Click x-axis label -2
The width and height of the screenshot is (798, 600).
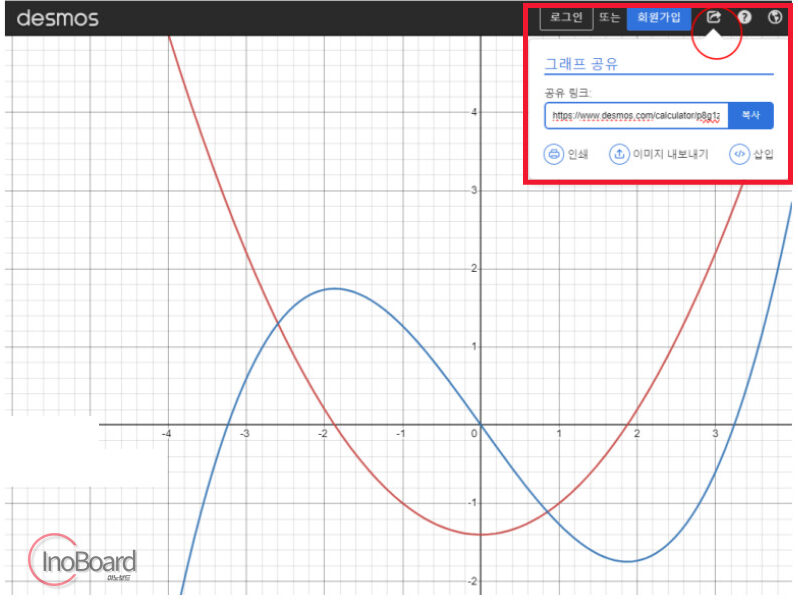323,434
